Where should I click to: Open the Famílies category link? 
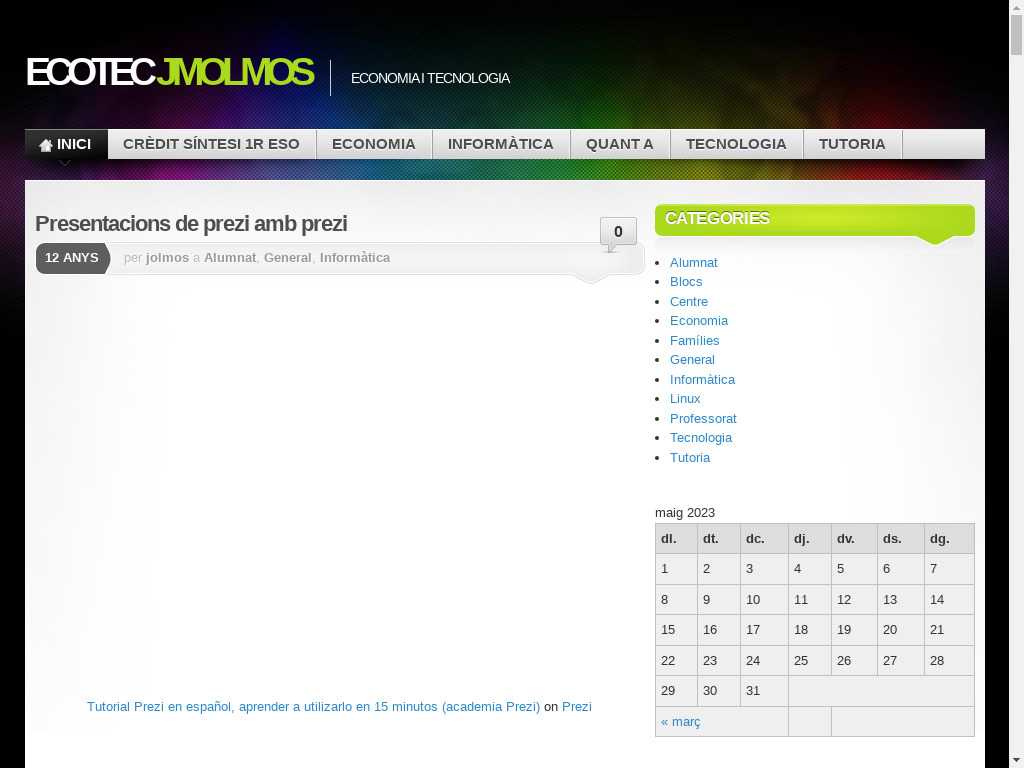[x=694, y=341]
